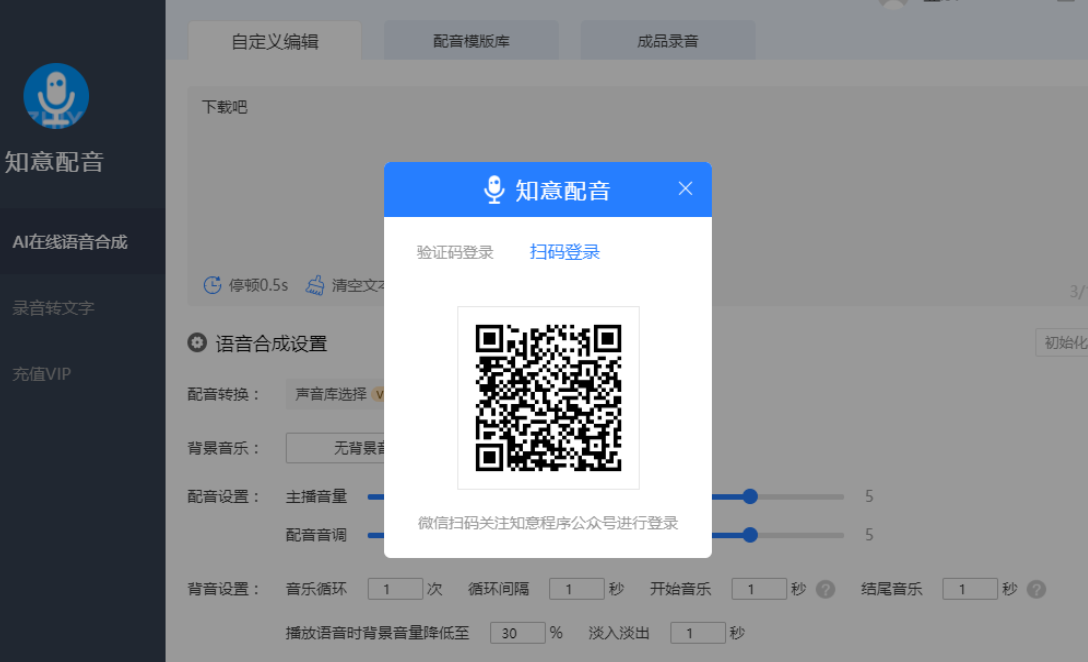
Task: Click the microphone icon in dialog header
Action: click(494, 189)
